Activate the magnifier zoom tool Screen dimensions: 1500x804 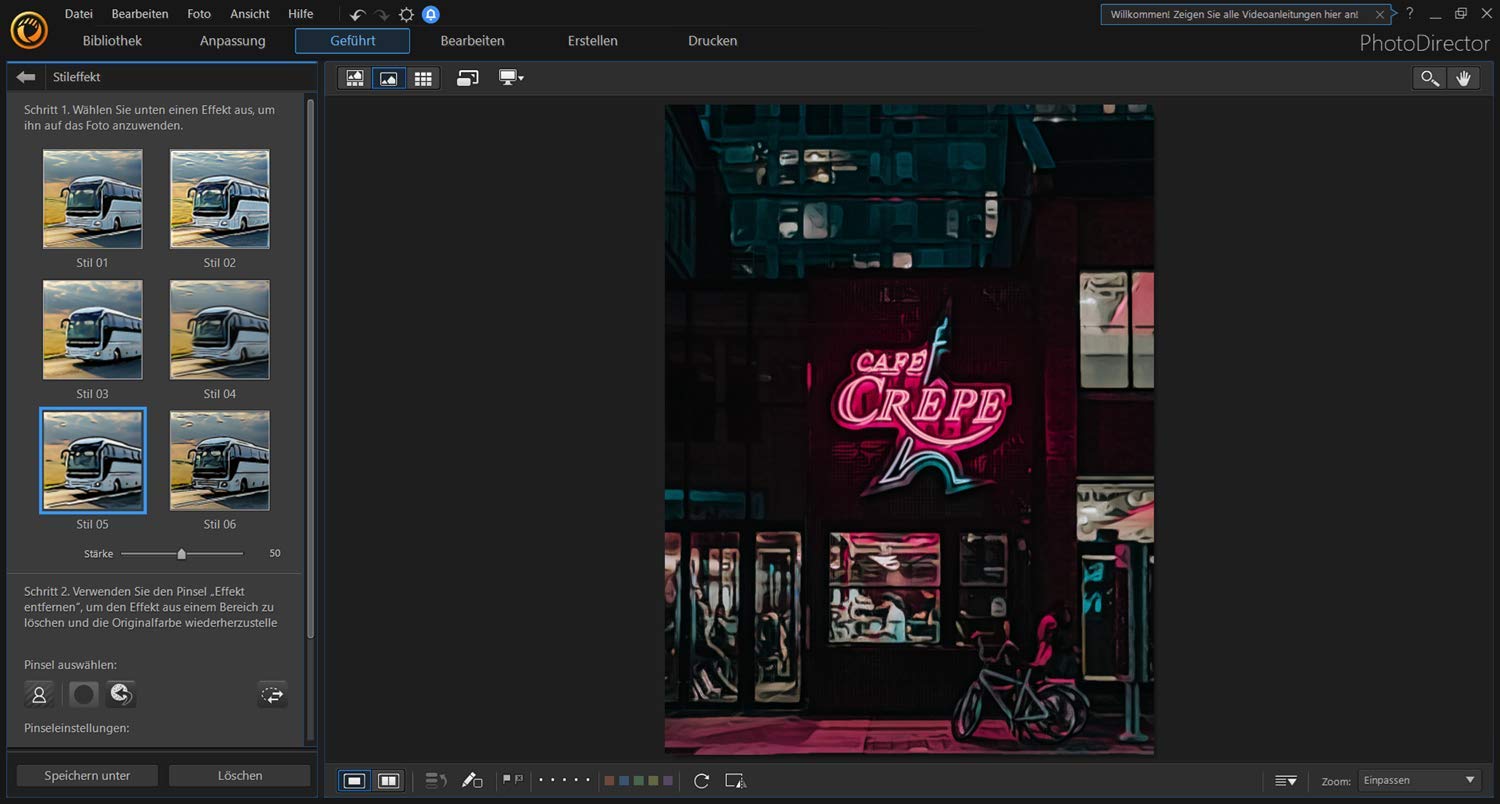point(1430,78)
